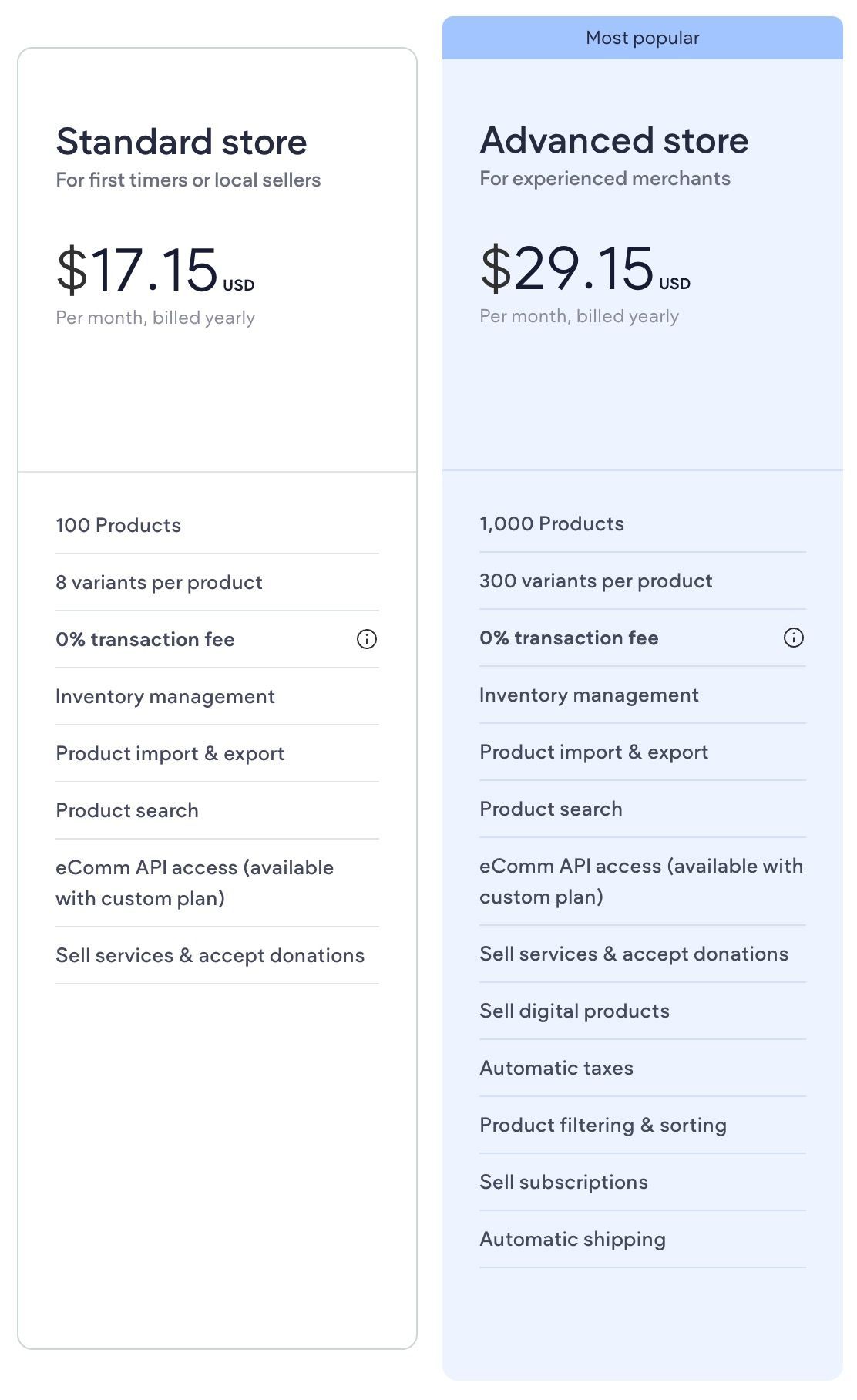Click Sell subscriptions in Advanced store list

click(x=564, y=1181)
